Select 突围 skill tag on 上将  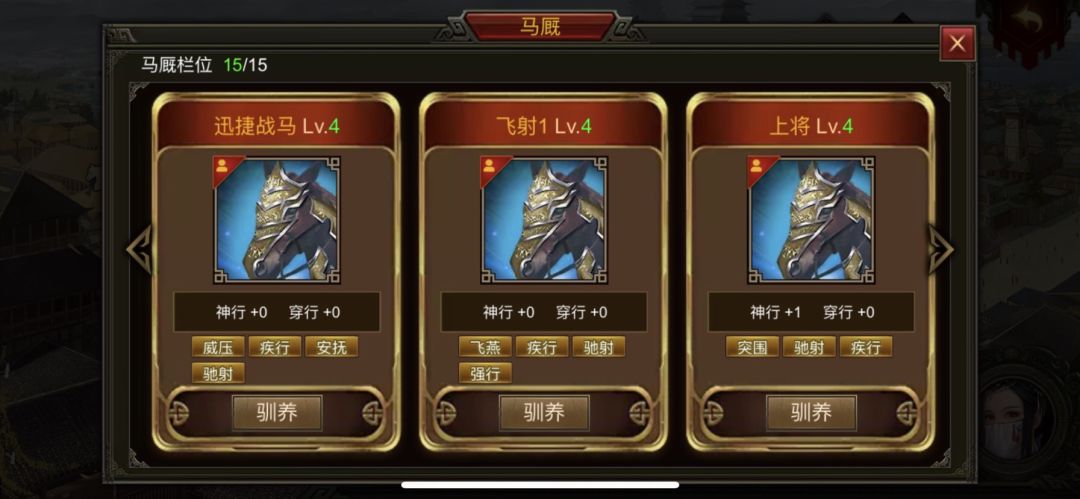point(752,347)
